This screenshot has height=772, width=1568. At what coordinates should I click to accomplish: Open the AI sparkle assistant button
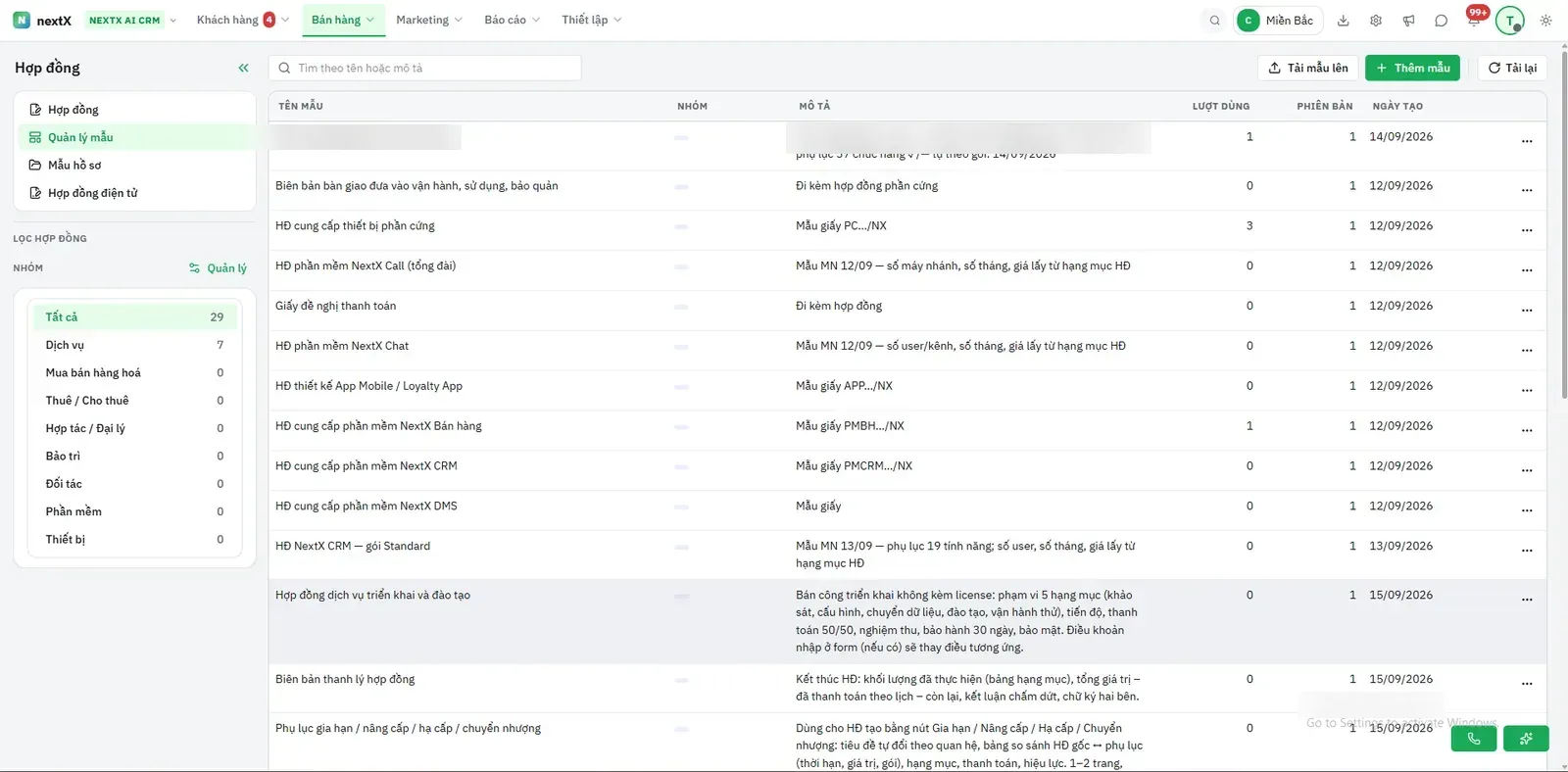(1526, 739)
